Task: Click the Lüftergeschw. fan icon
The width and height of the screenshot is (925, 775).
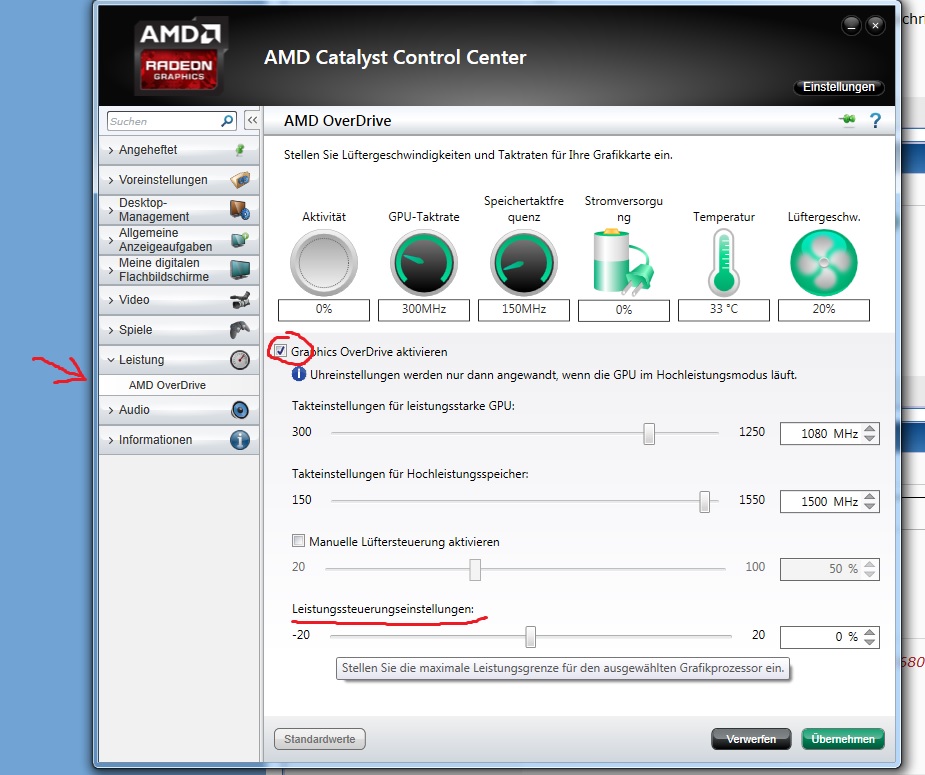Action: click(824, 263)
